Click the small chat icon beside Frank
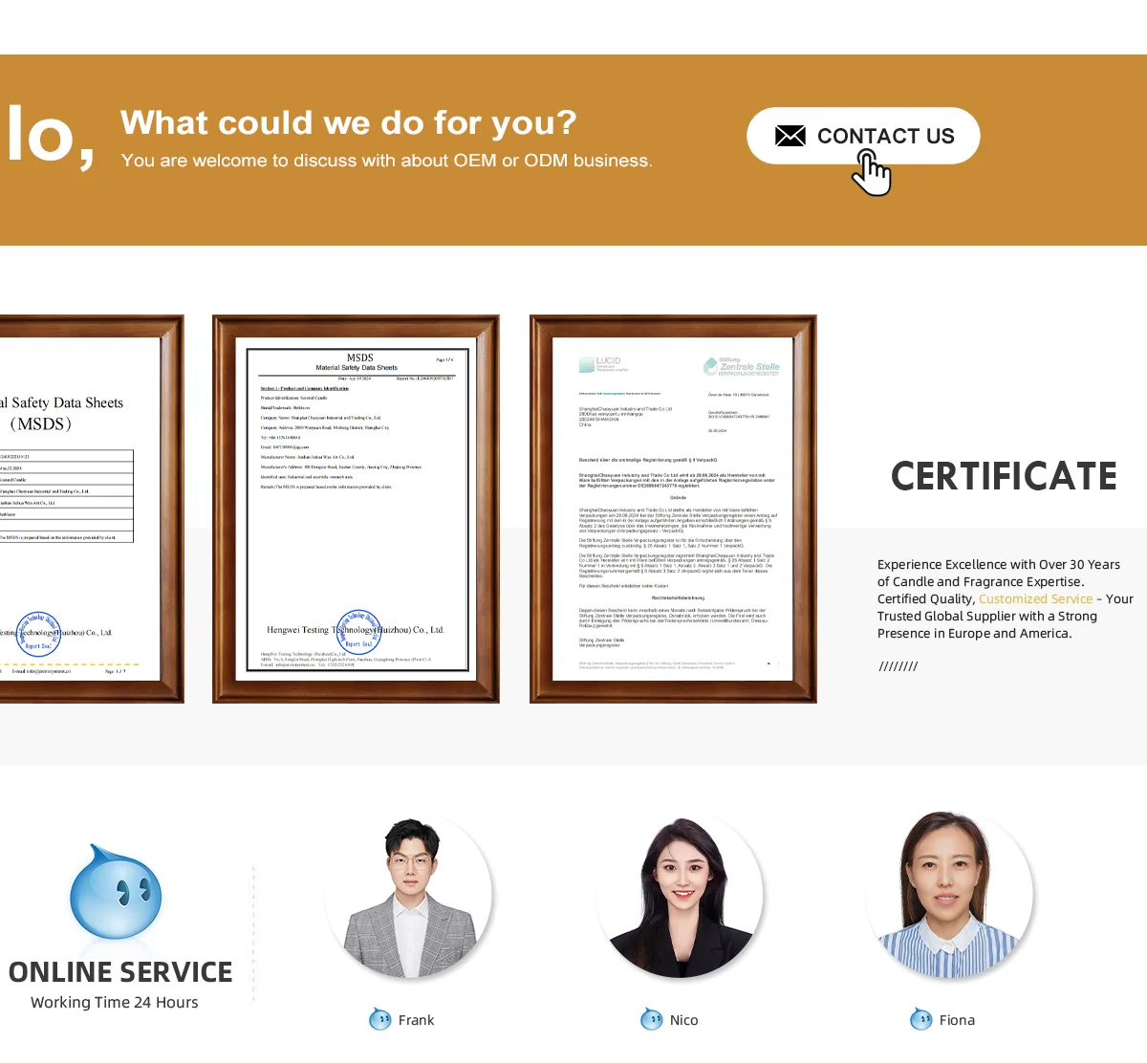This screenshot has width=1147, height=1064. point(379,1019)
